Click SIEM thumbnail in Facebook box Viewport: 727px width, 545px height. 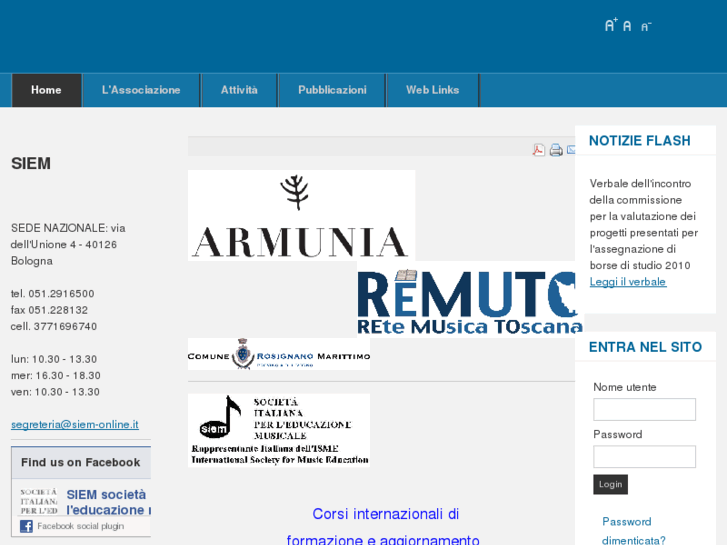point(39,501)
